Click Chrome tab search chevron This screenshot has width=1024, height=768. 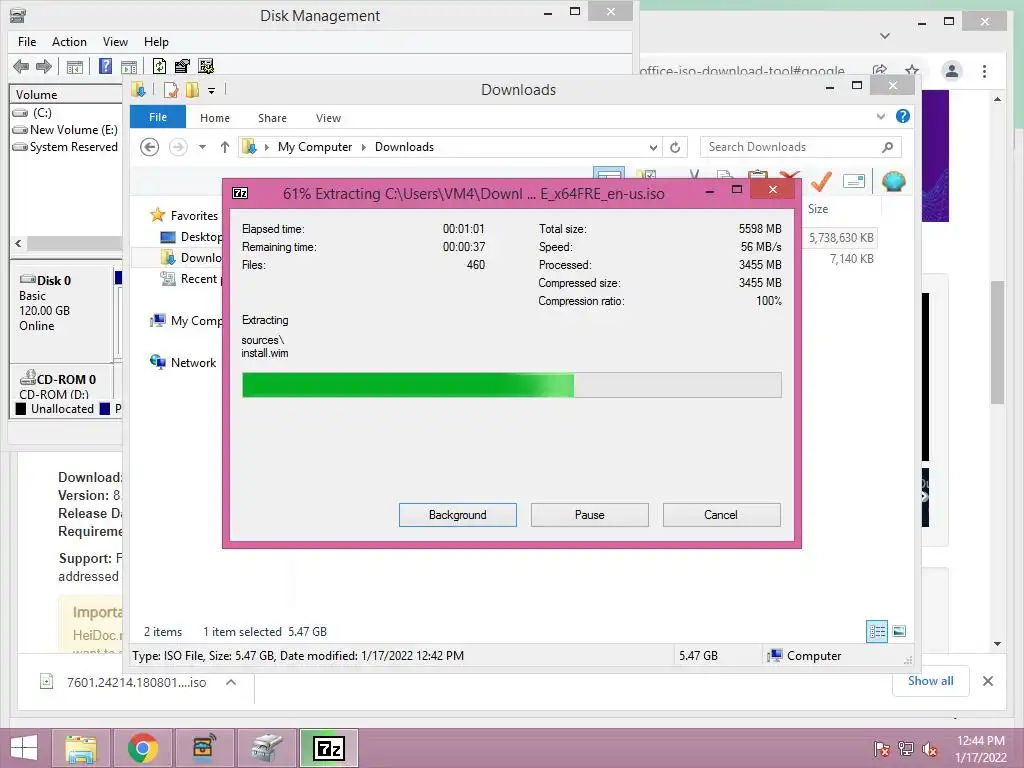click(x=885, y=35)
